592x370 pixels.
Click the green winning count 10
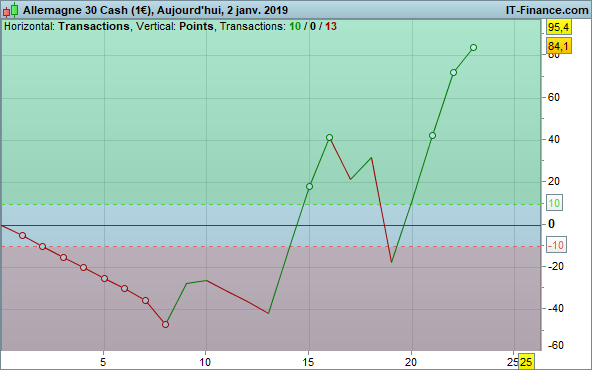point(295,26)
